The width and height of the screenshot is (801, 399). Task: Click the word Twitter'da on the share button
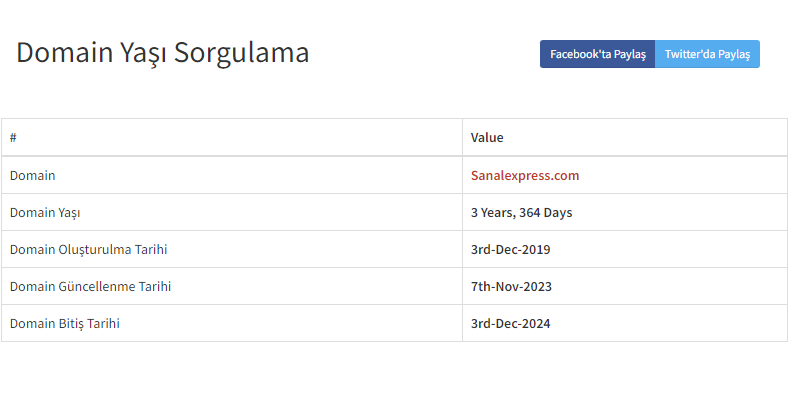[685, 54]
